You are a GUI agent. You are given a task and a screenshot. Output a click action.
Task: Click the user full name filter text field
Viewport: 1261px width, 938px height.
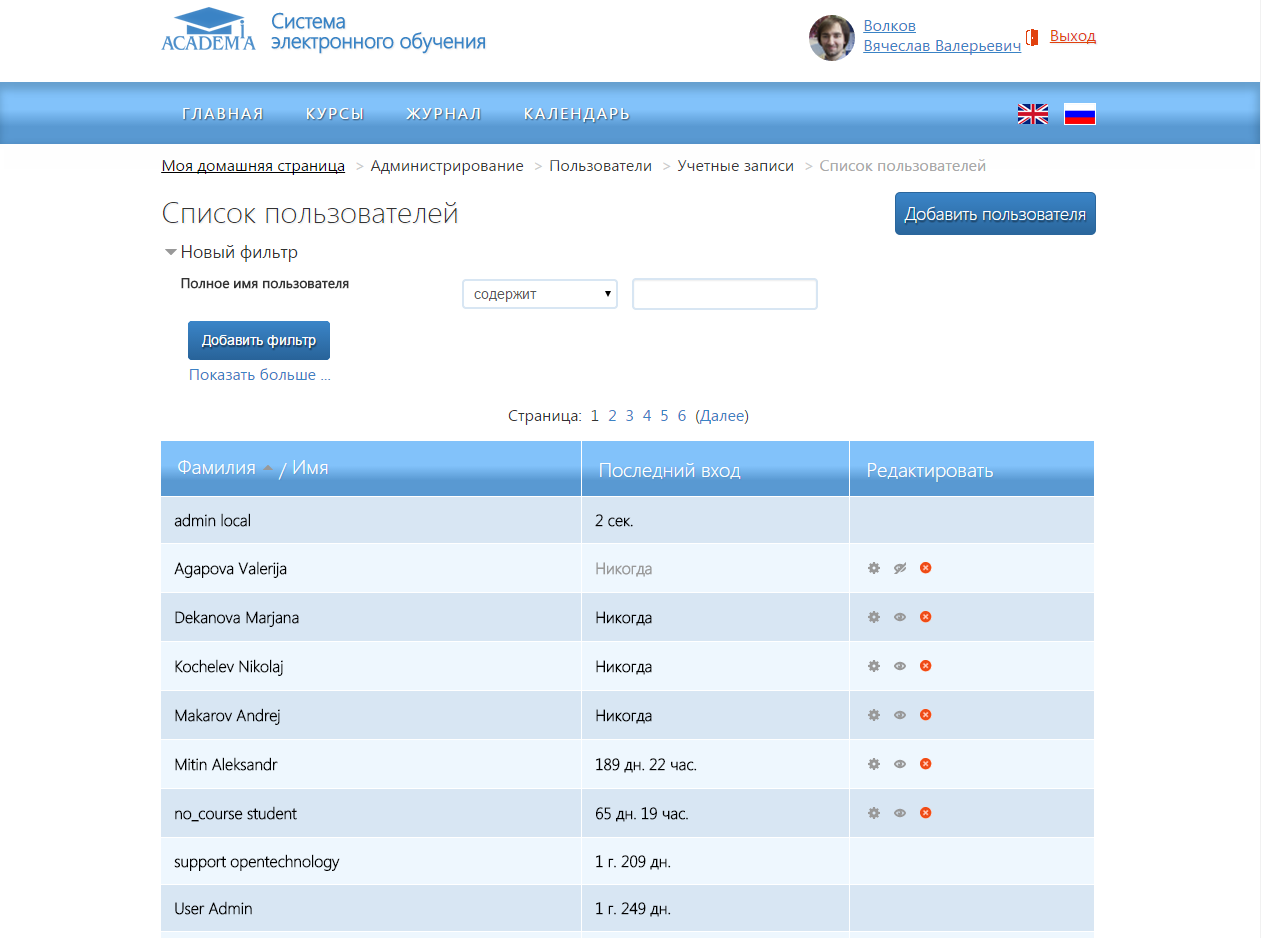click(x=724, y=295)
